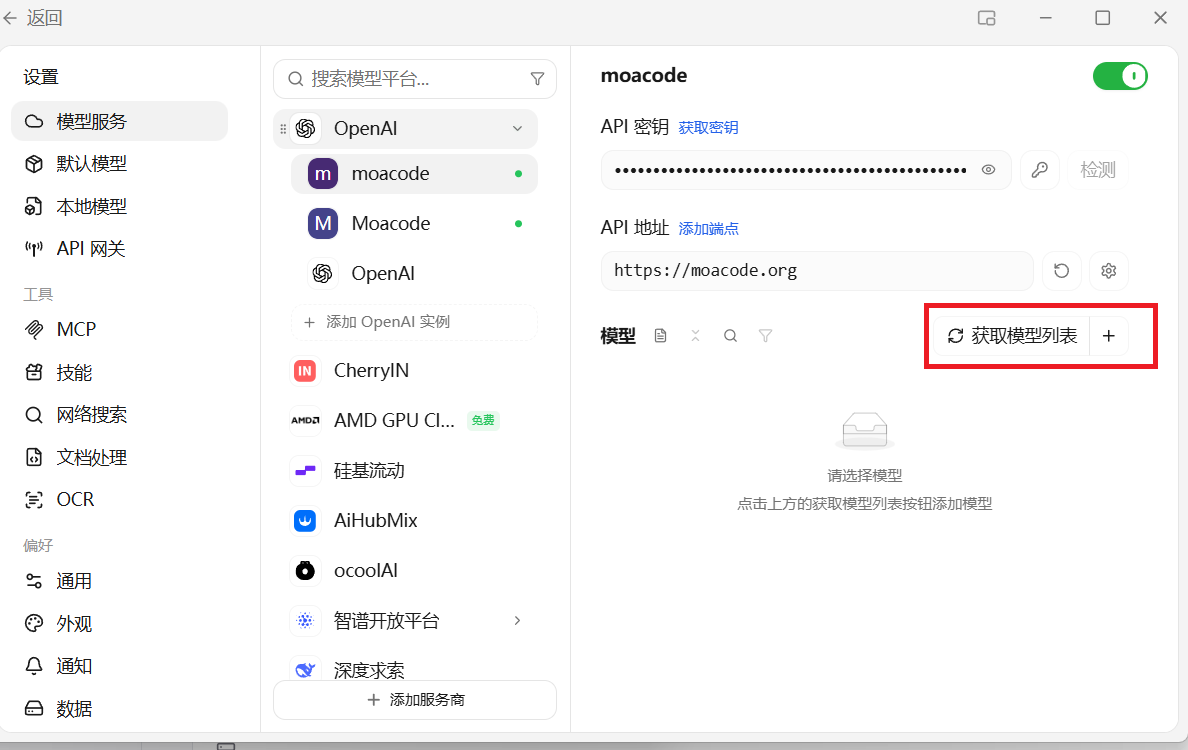
Task: Reset the API address with the undo icon
Action: (1061, 270)
